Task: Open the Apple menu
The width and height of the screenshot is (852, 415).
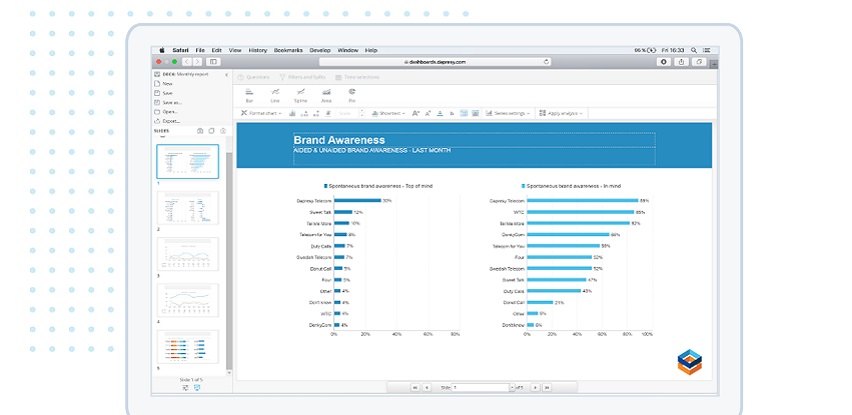Action: tap(161, 50)
